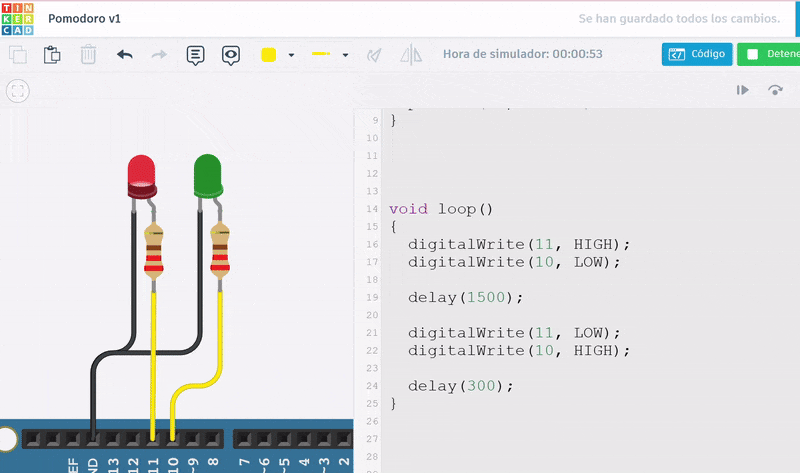Click the zoom to fit icon
Screen dimensions: 800x473
coord(17,91)
